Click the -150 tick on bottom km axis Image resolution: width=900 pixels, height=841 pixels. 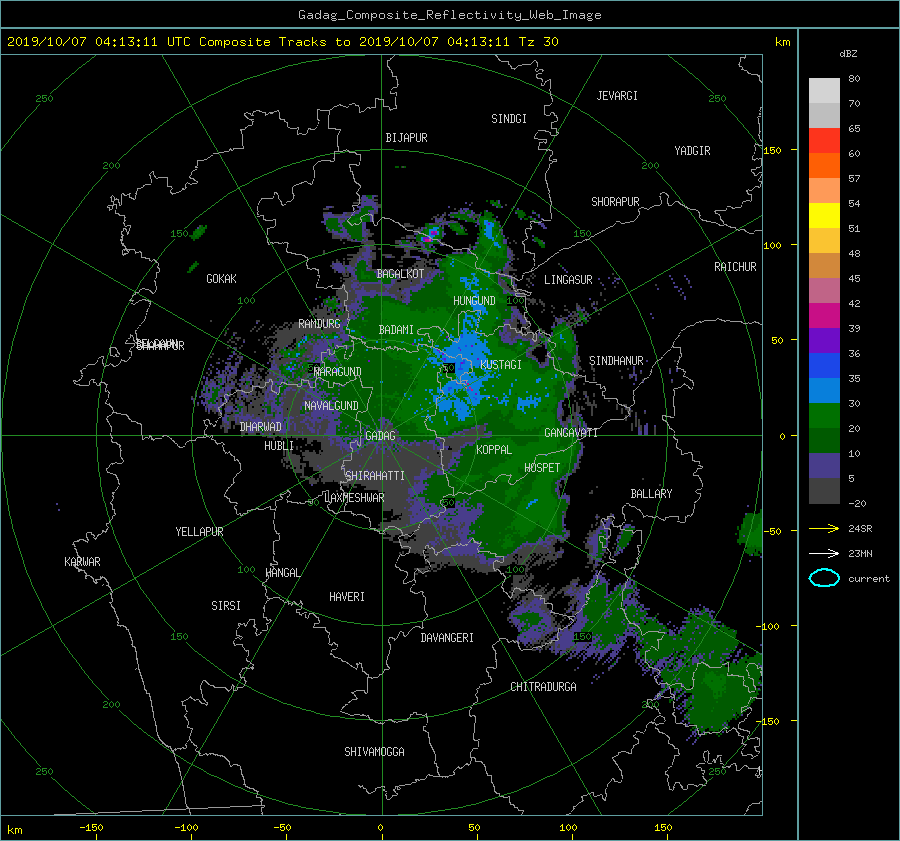click(x=91, y=828)
